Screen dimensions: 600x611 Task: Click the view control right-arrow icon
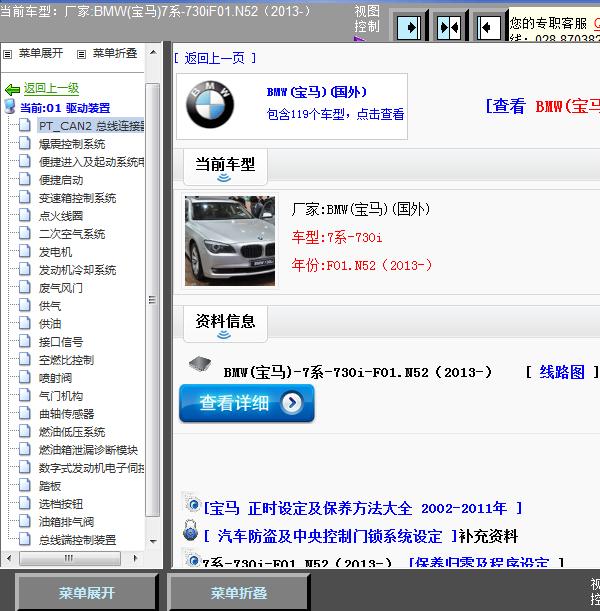pyautogui.click(x=409, y=27)
